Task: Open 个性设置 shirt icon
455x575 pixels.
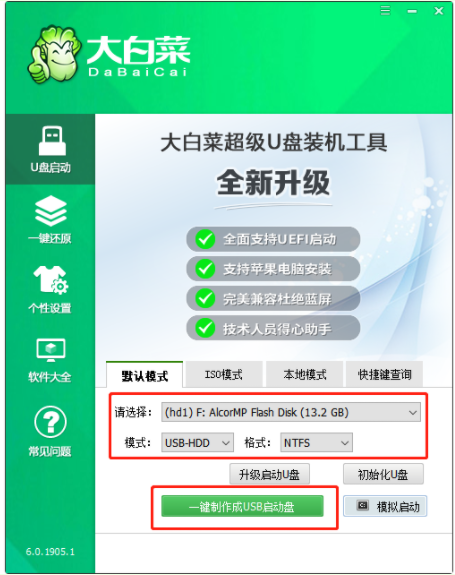Action: click(x=51, y=280)
